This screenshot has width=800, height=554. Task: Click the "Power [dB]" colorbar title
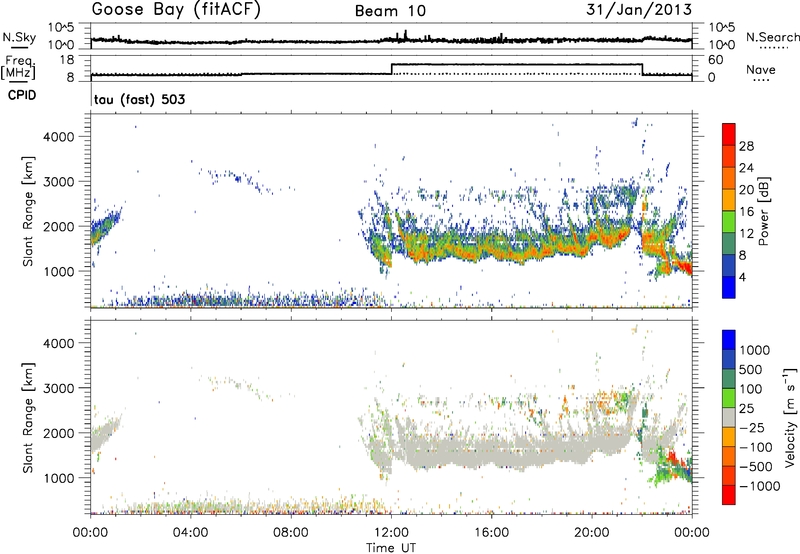pyautogui.click(x=764, y=211)
